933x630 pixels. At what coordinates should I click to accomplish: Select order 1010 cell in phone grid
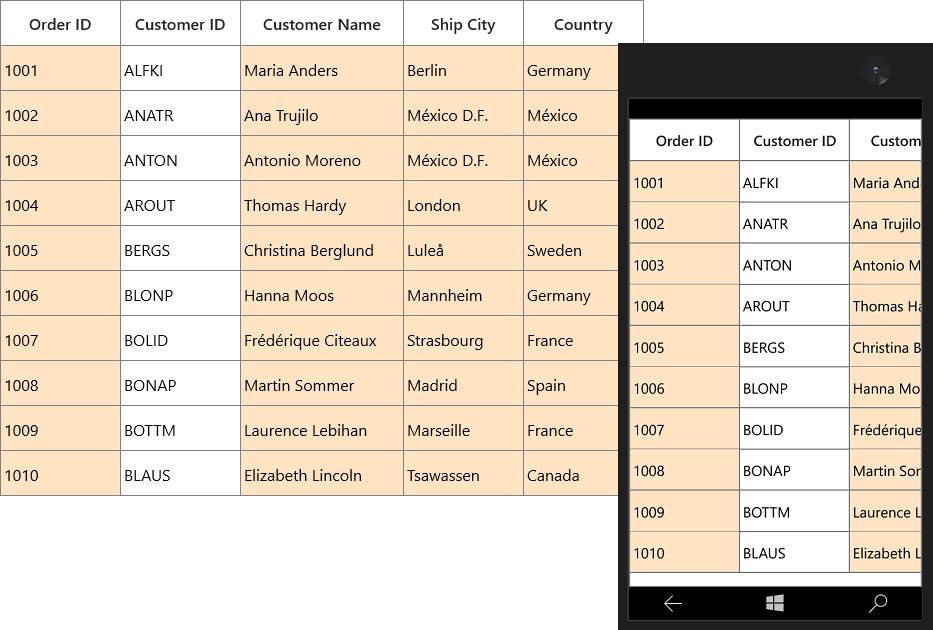[684, 553]
